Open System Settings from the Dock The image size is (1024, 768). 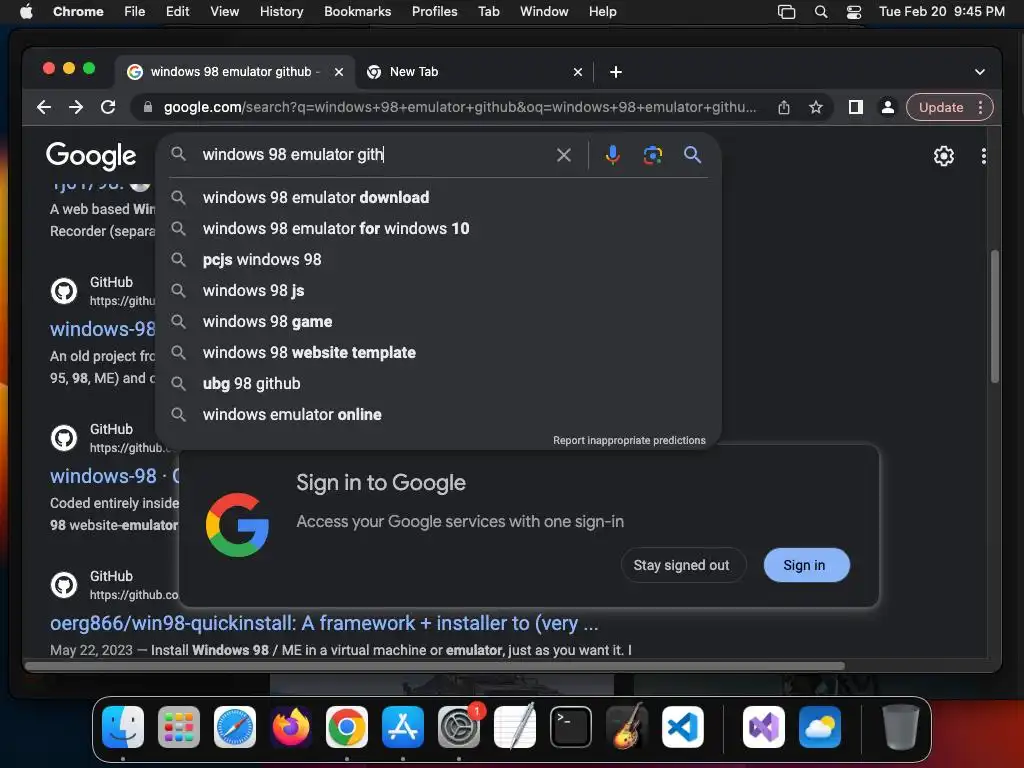(459, 727)
